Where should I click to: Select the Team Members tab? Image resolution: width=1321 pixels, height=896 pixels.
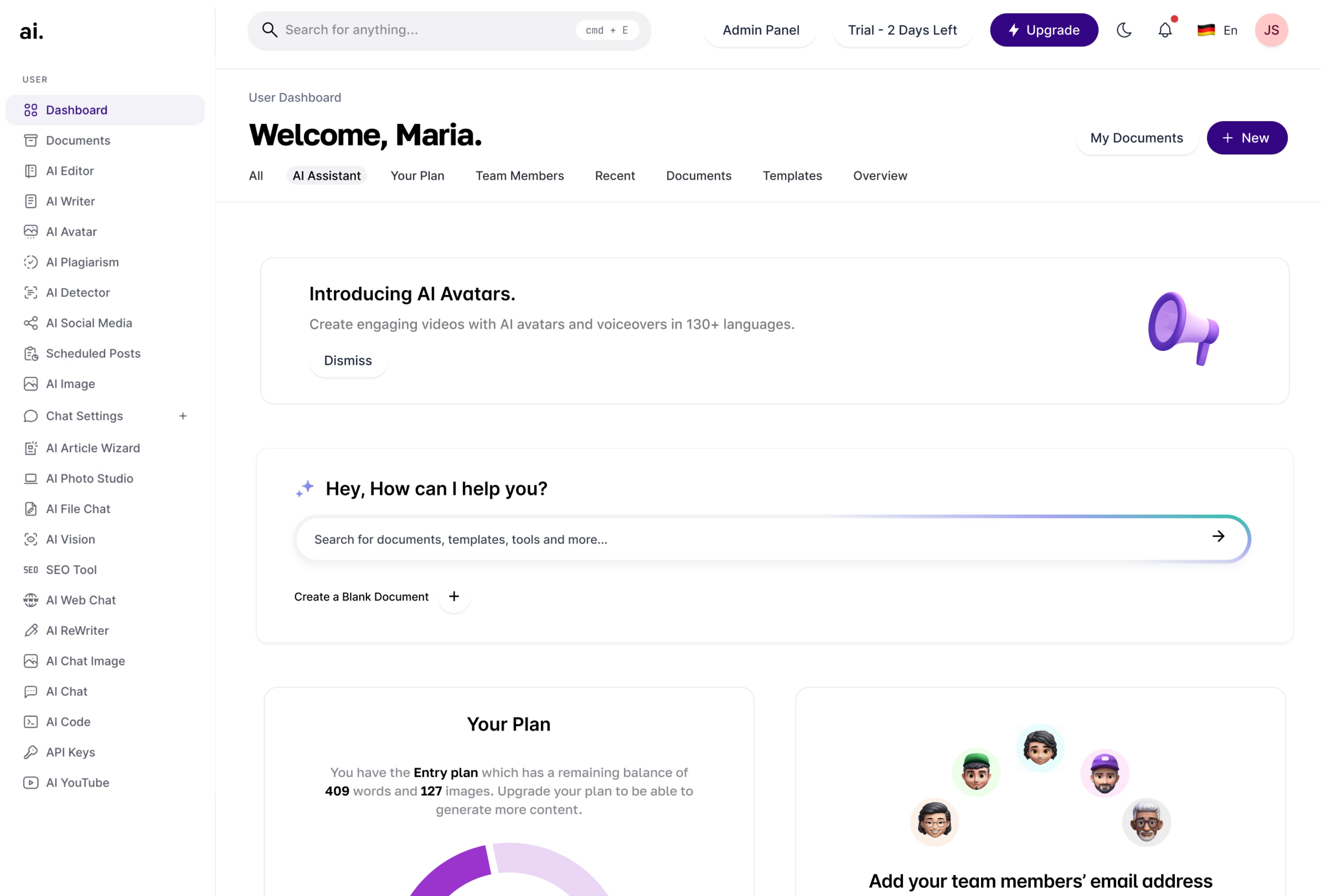pos(519,175)
